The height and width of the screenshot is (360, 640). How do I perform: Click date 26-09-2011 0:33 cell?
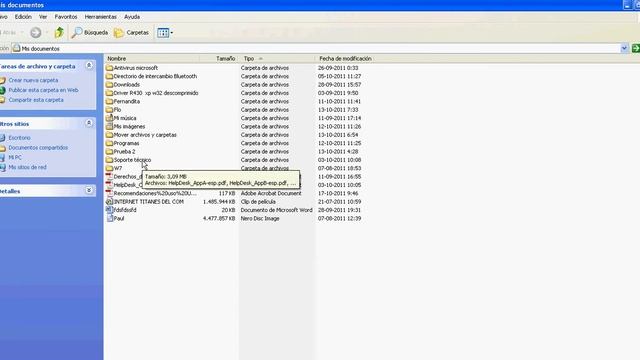tap(338, 68)
